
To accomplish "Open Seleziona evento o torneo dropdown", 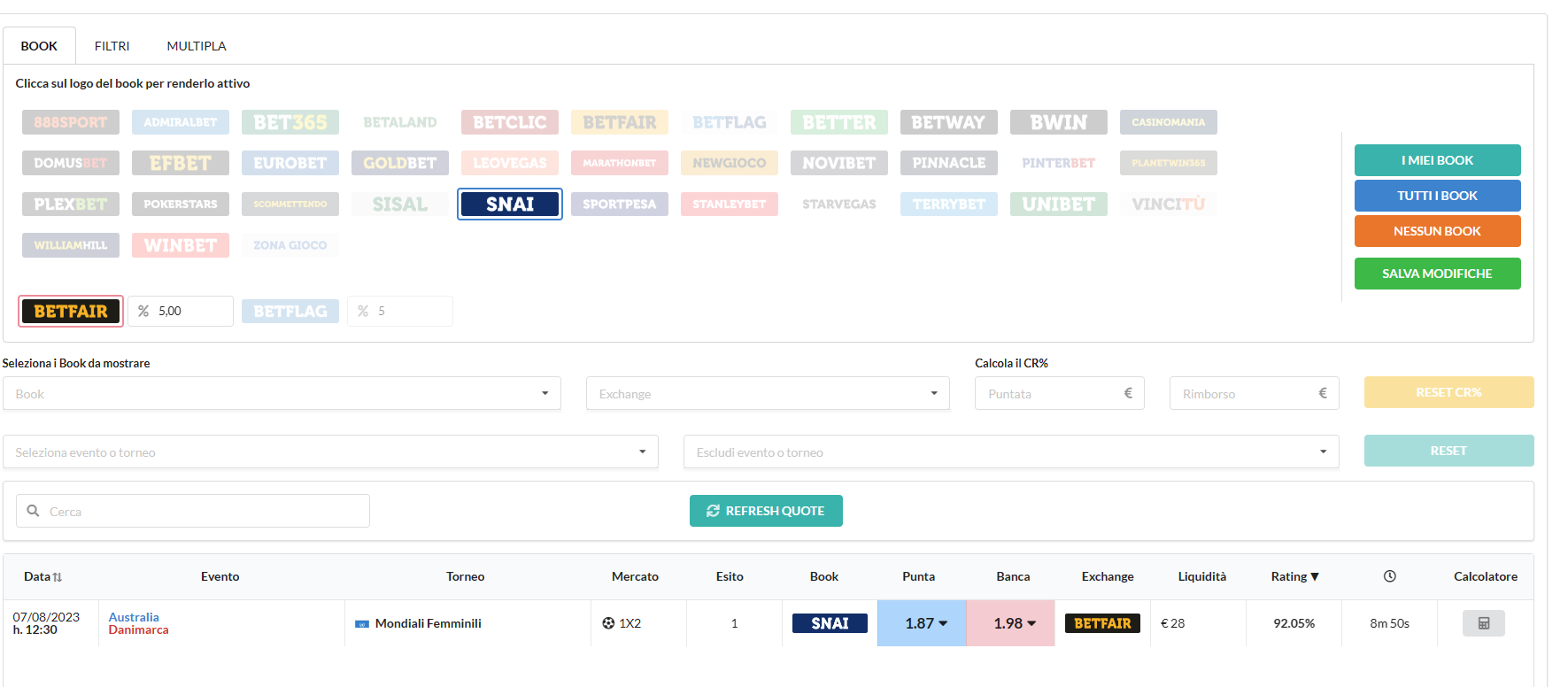I will tap(330, 452).
